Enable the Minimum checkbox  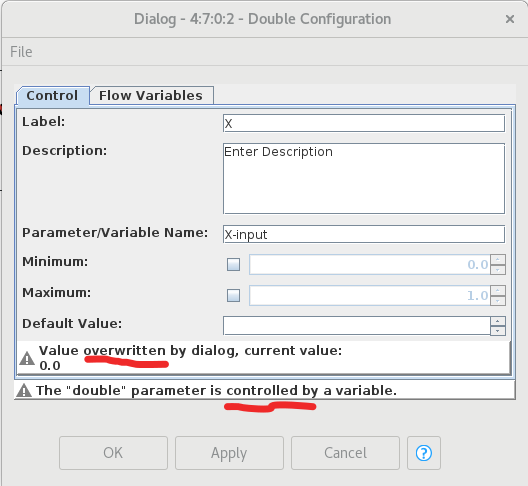[233, 264]
